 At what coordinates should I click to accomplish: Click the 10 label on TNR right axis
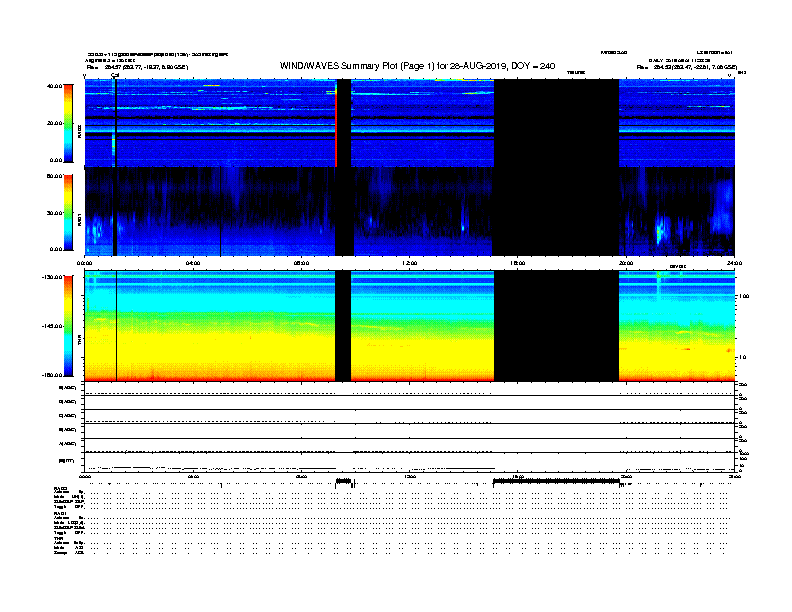click(x=742, y=357)
